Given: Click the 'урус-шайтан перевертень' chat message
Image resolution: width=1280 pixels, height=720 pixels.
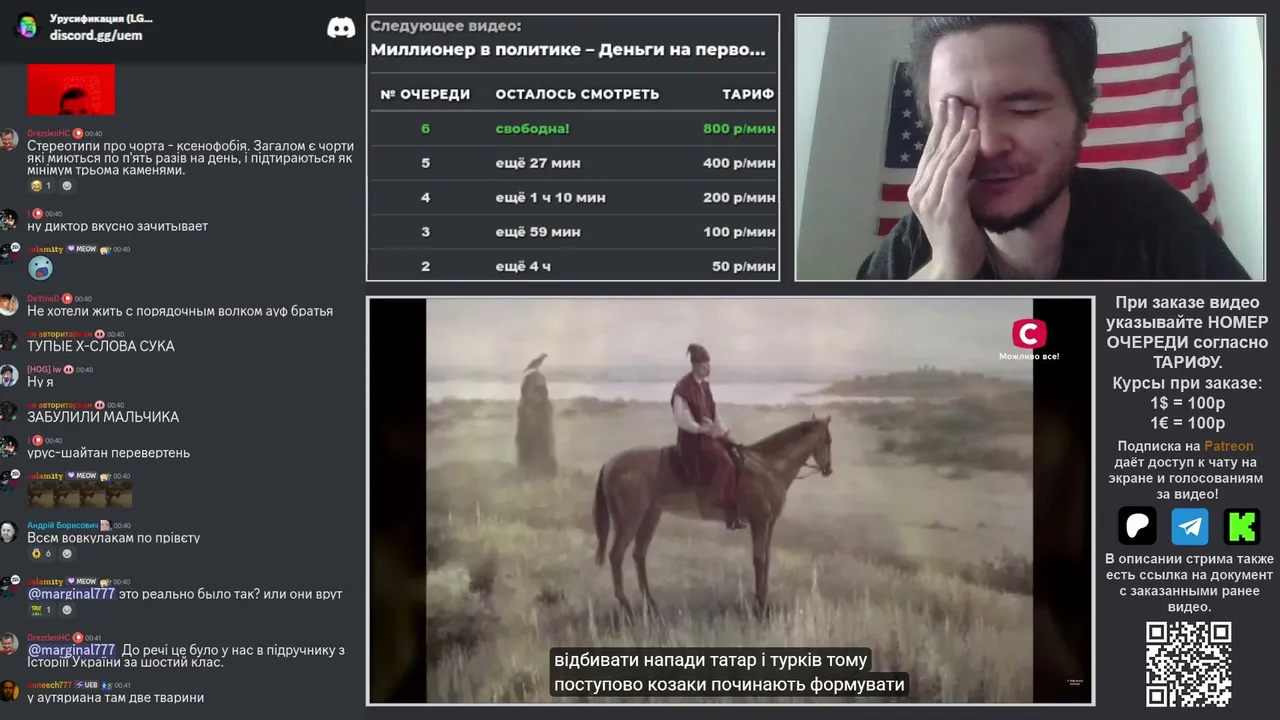Looking at the screenshot, I should (108, 453).
